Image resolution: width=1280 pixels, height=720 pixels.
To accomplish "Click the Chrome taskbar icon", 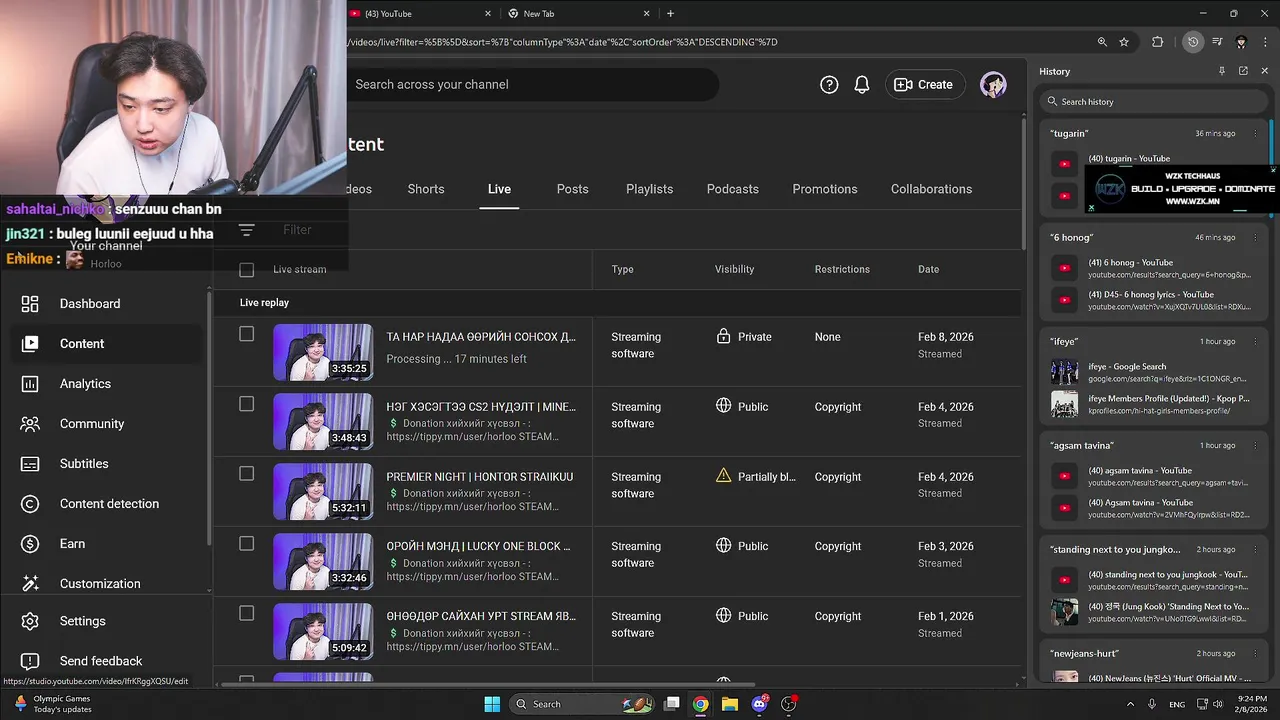I will [x=701, y=704].
